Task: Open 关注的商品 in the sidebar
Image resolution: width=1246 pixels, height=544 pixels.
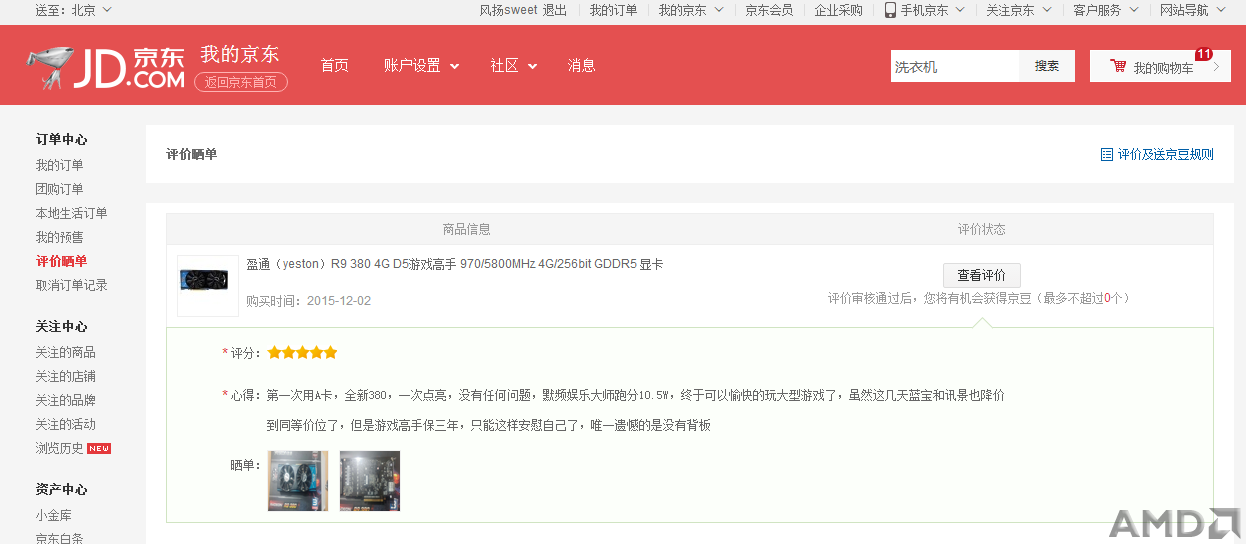Action: tap(65, 352)
